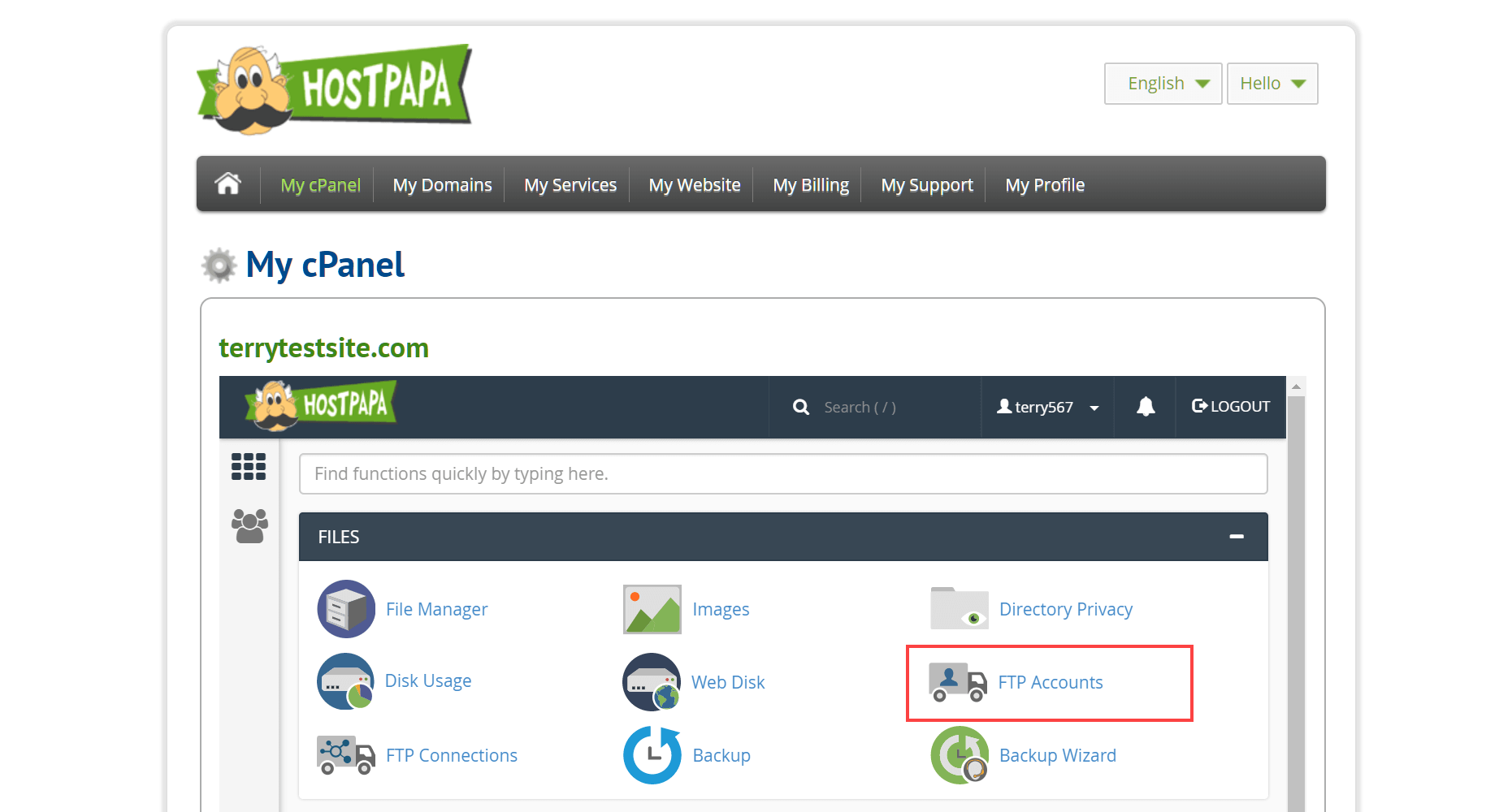The image size is (1512, 812).
Task: Open the Hello account dropdown
Action: pyautogui.click(x=1272, y=84)
